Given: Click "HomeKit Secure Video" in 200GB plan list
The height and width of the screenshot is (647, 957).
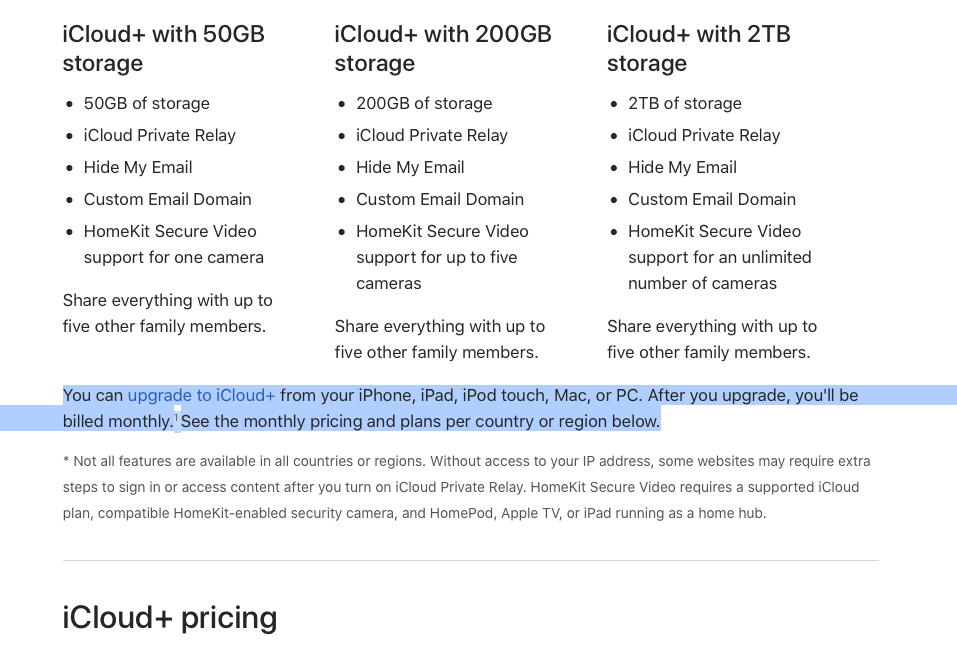Looking at the screenshot, I should click(442, 231).
